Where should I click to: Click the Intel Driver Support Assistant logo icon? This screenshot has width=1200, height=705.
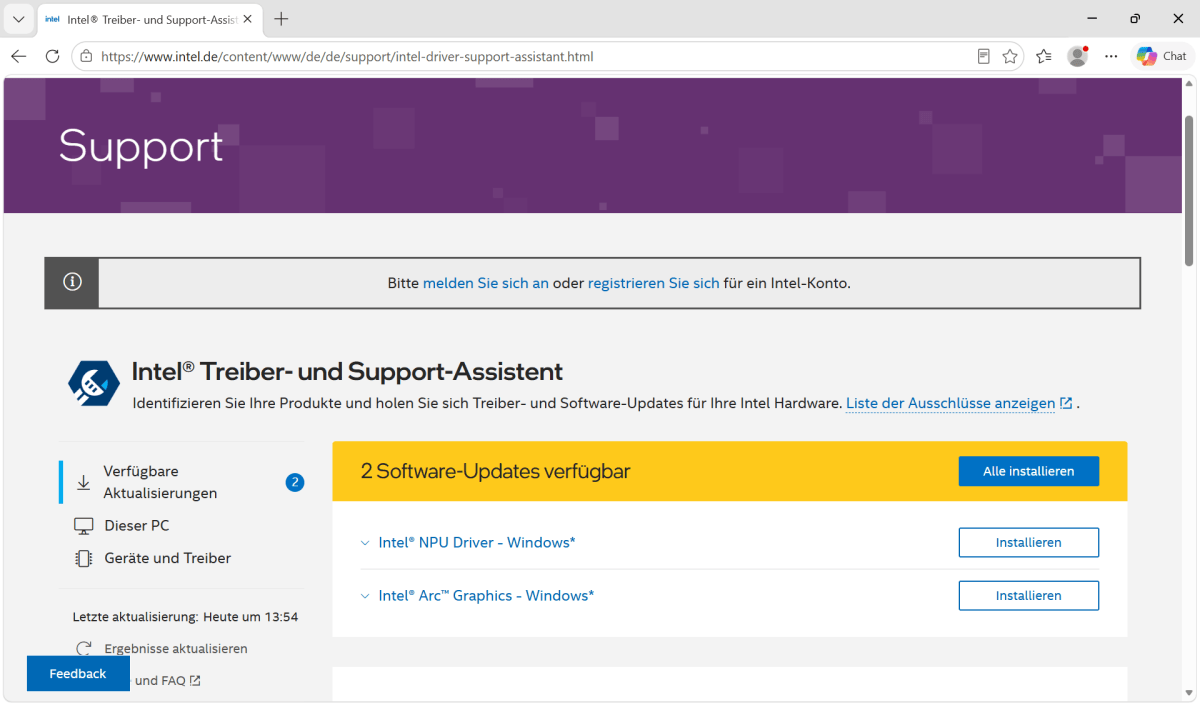pyautogui.click(x=94, y=383)
